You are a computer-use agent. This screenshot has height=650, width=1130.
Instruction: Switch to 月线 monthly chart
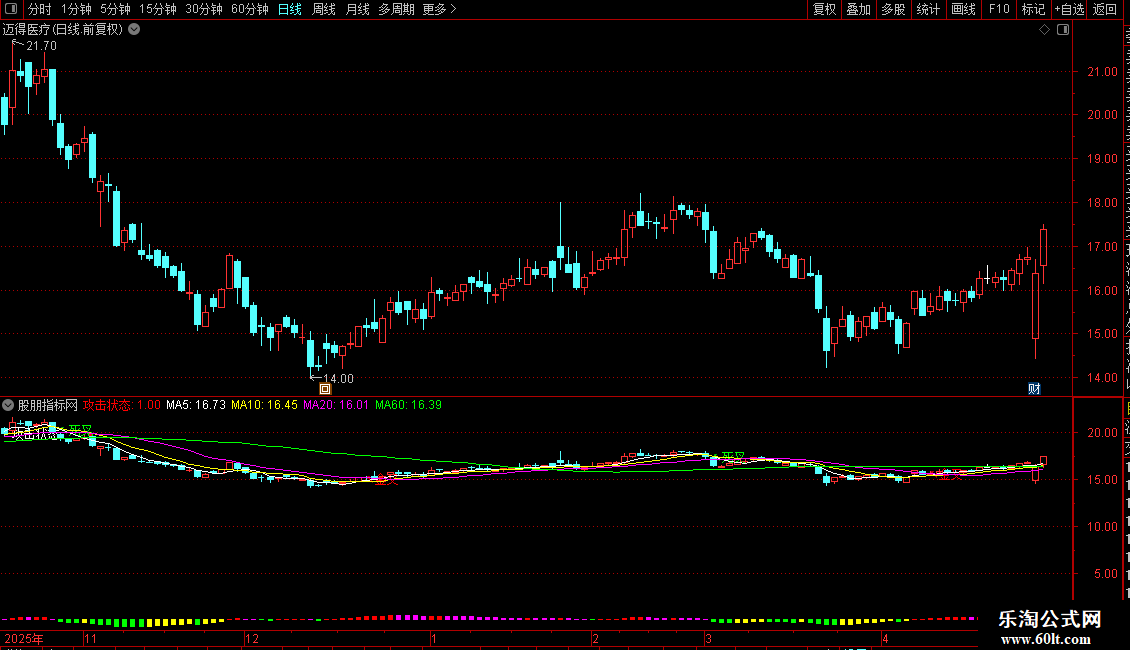tap(357, 9)
